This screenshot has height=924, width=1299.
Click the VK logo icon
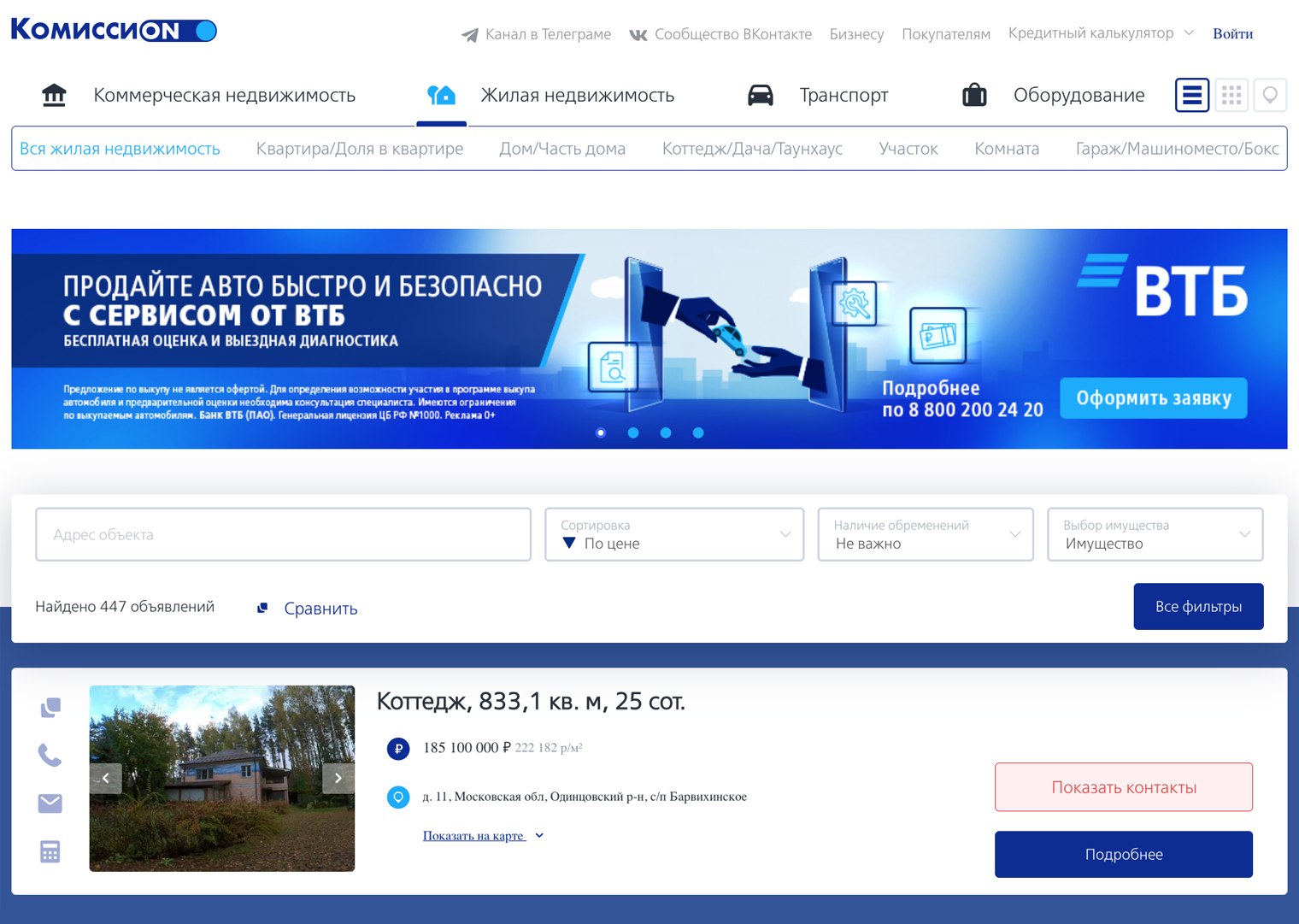pos(638,35)
